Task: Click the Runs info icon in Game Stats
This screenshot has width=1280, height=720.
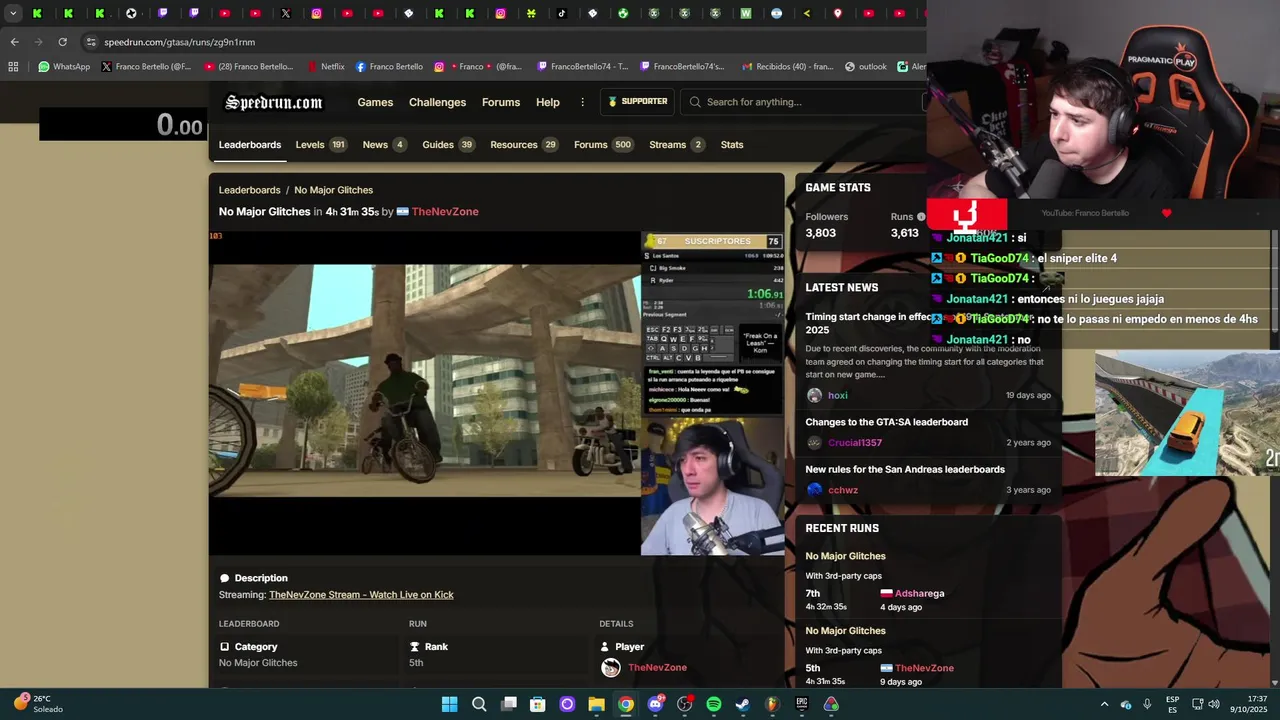Action: [x=921, y=217]
